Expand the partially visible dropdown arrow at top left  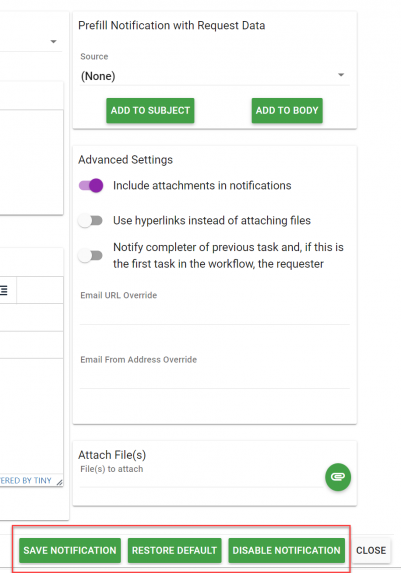(x=53, y=41)
